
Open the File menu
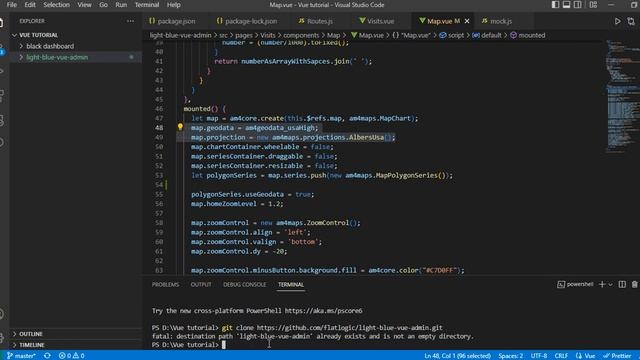tap(12, 5)
